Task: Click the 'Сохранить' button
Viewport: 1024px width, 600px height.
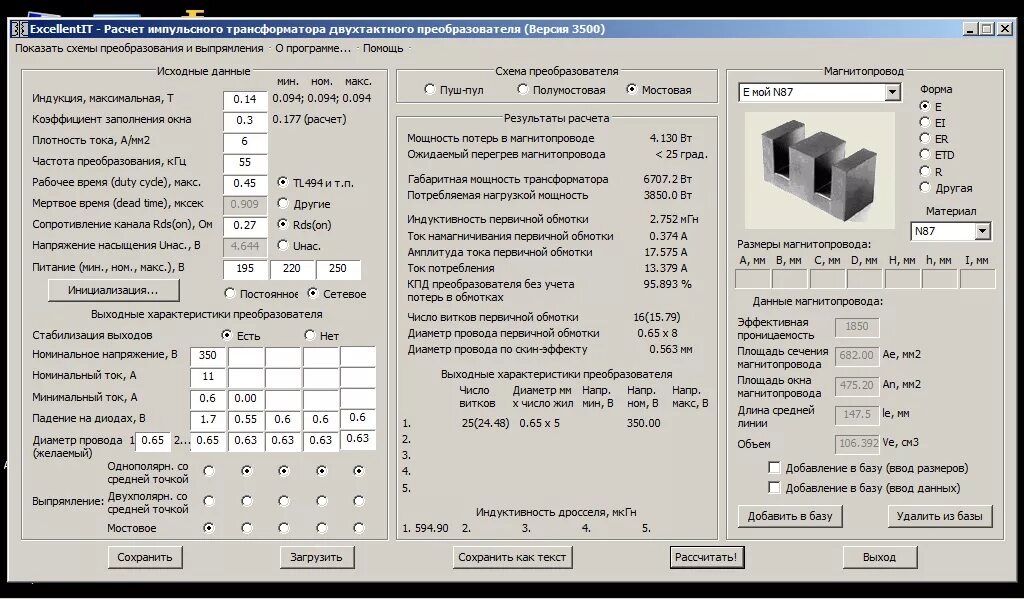Action: 145,557
